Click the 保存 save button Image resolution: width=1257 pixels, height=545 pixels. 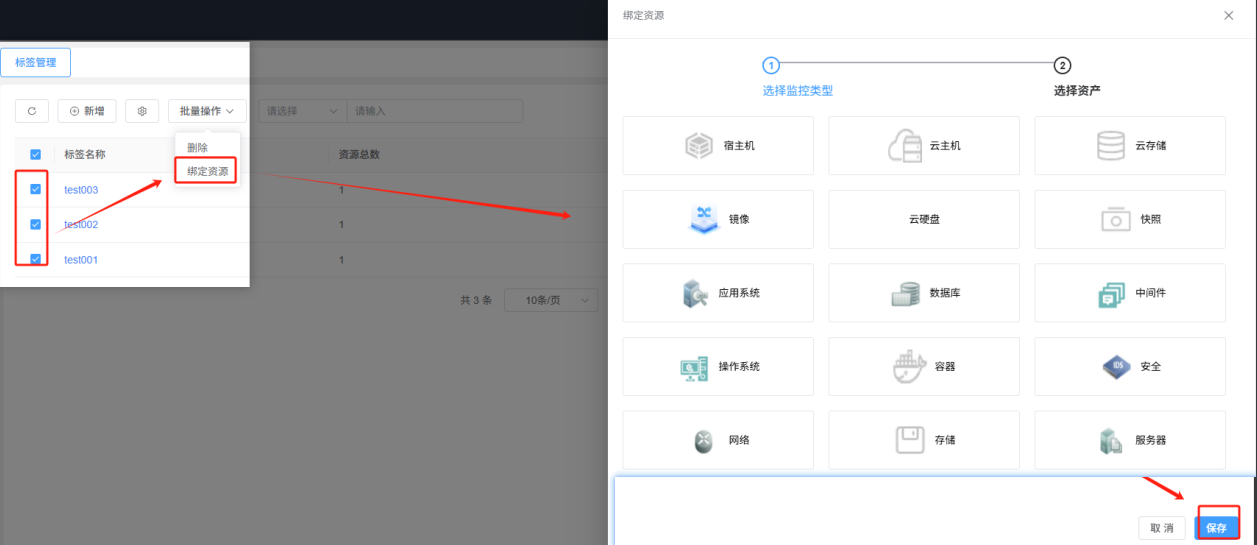click(1216, 528)
